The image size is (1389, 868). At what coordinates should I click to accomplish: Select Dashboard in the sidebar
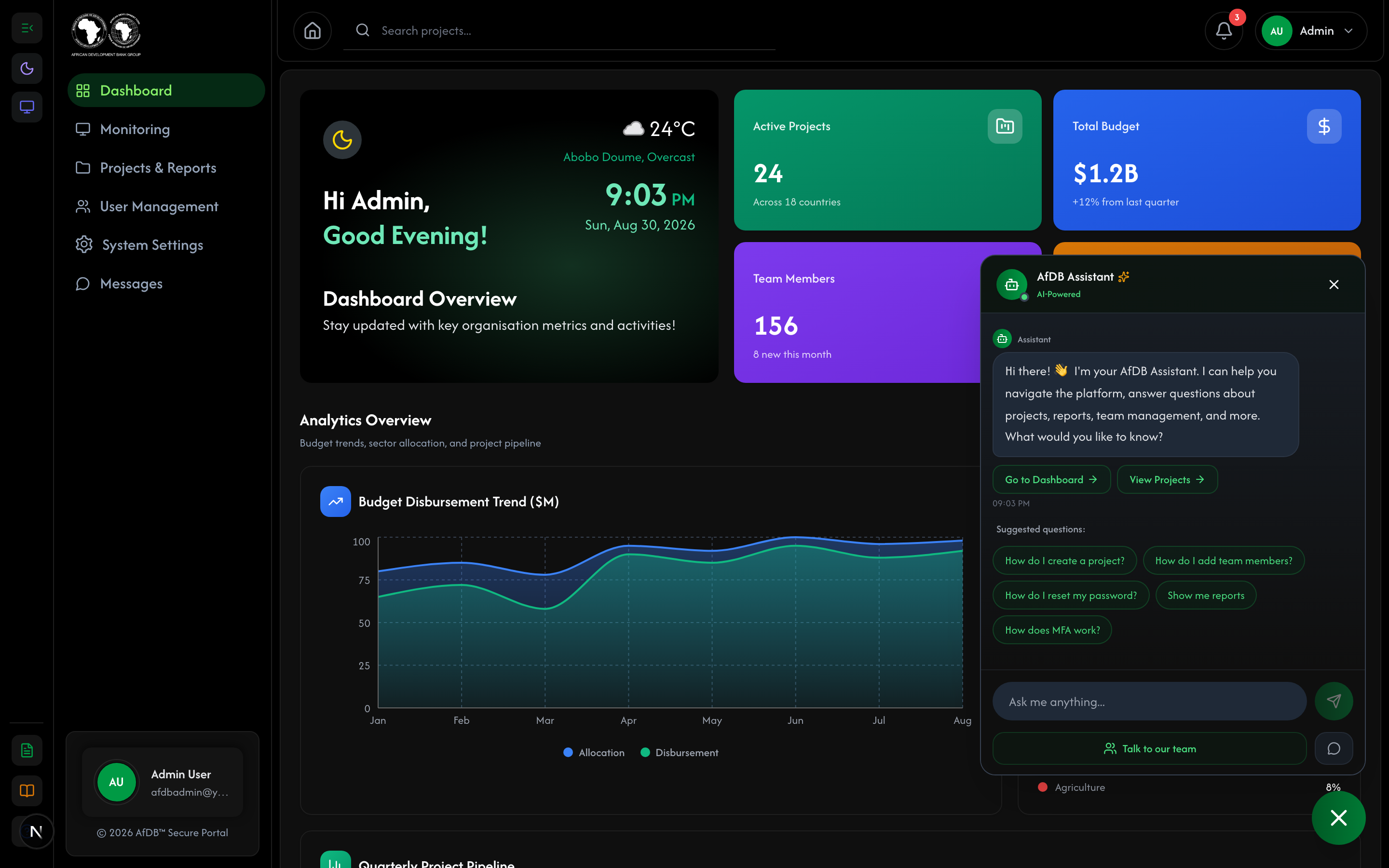[166, 90]
